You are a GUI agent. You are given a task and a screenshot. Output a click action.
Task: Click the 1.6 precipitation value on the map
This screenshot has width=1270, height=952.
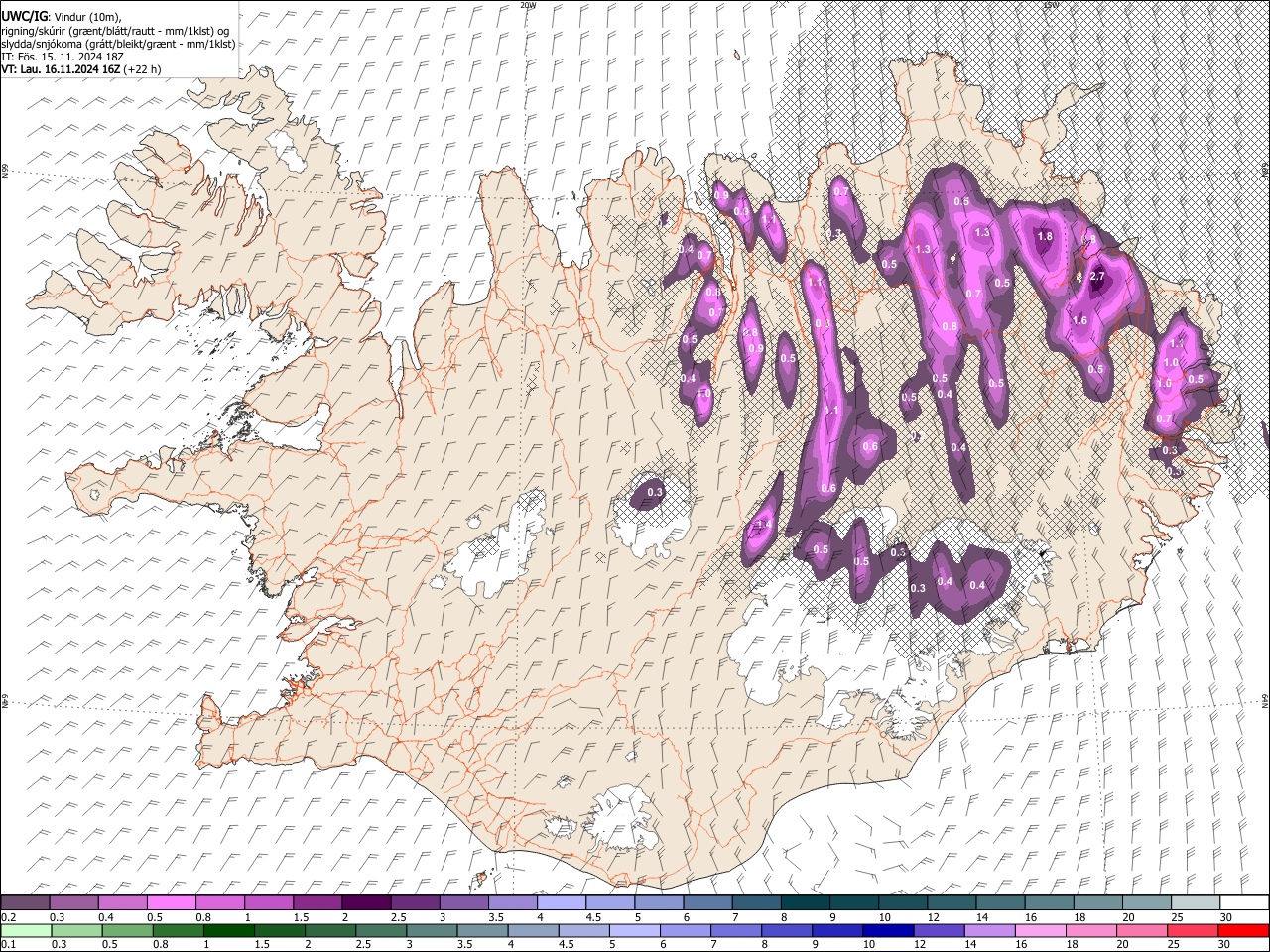(x=1080, y=320)
